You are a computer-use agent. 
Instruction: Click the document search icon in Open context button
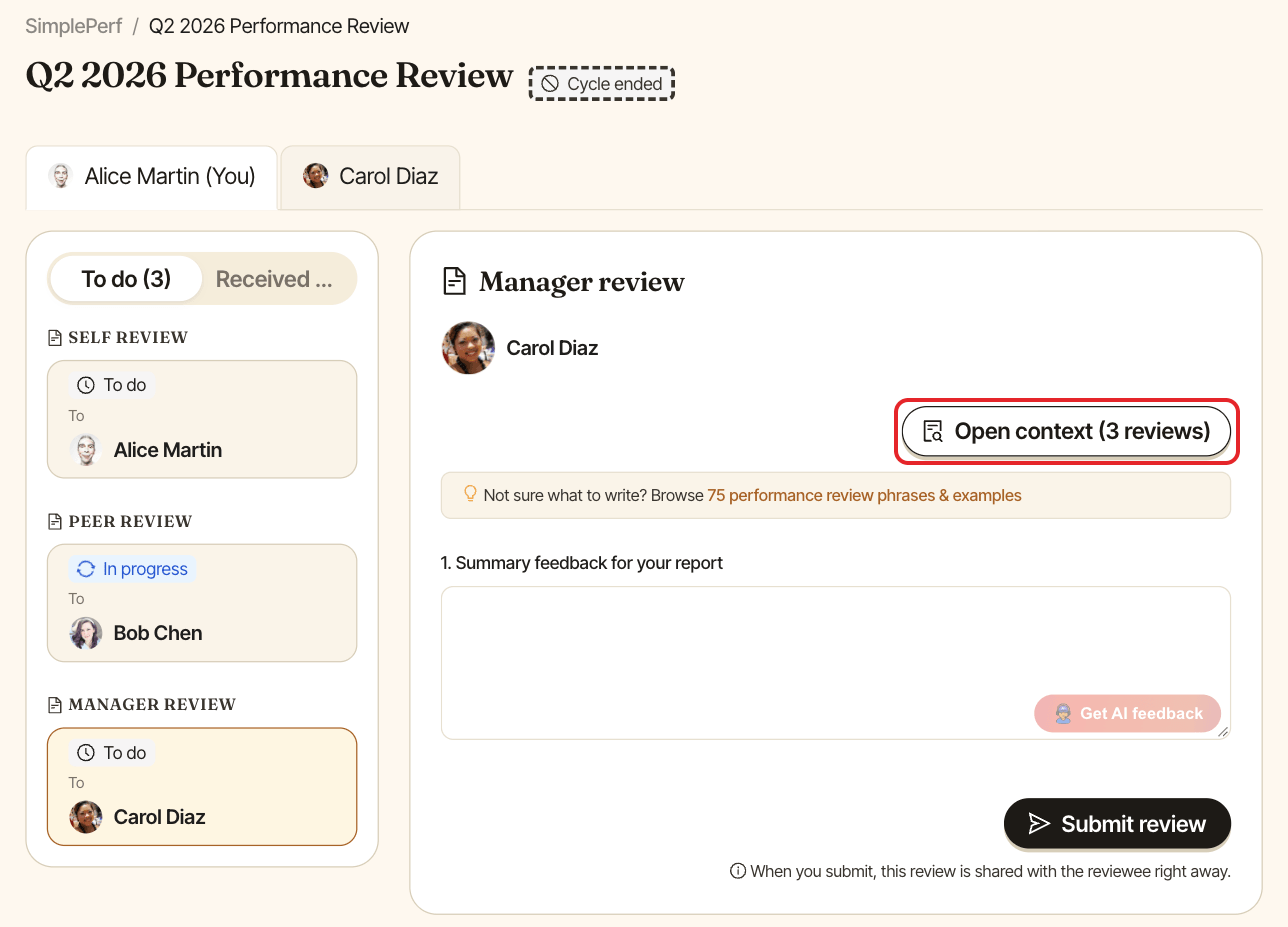click(x=933, y=432)
